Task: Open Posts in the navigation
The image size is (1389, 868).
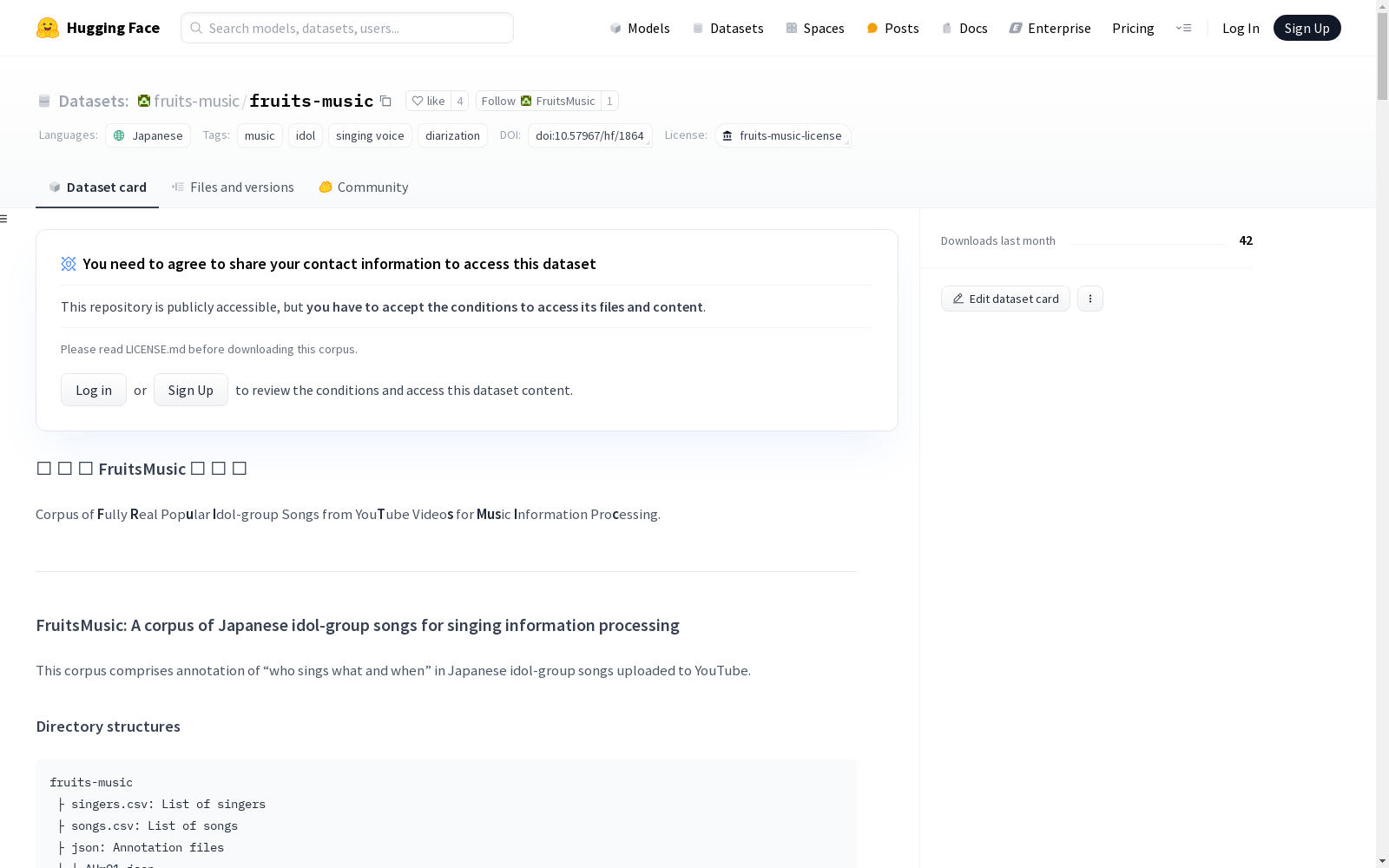Action: 892,28
